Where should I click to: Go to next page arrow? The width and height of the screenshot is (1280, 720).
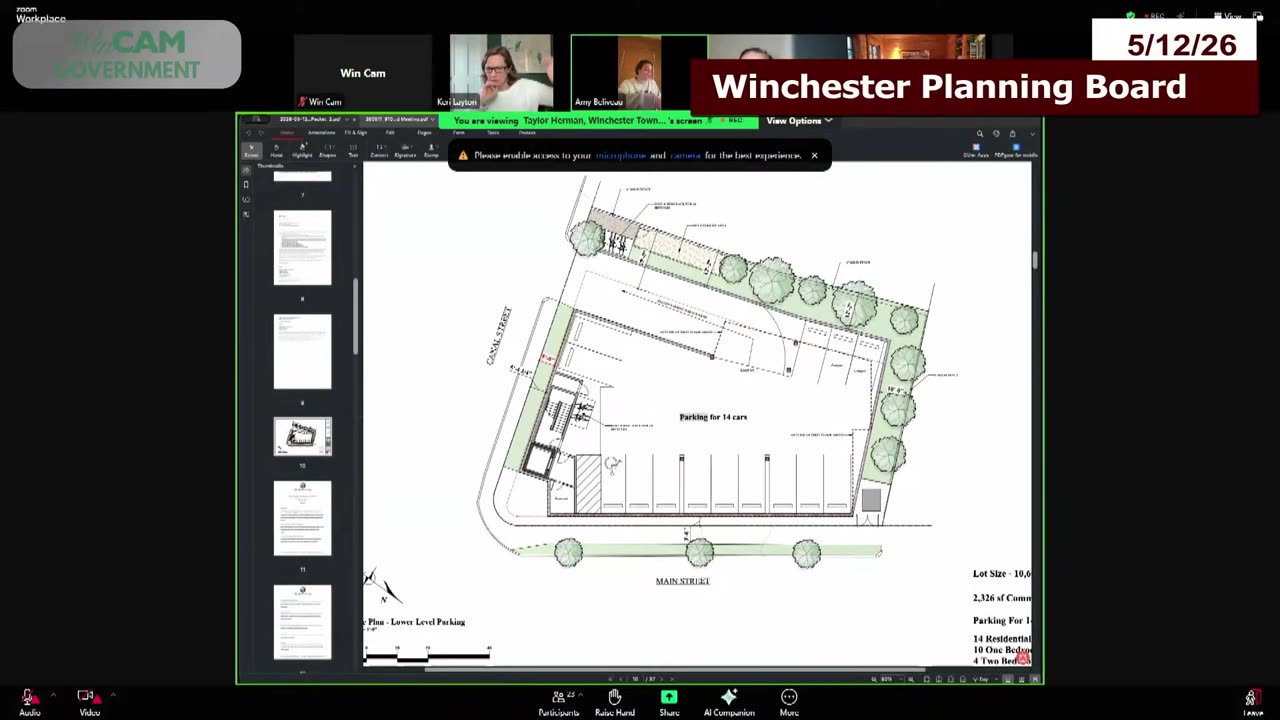click(661, 679)
